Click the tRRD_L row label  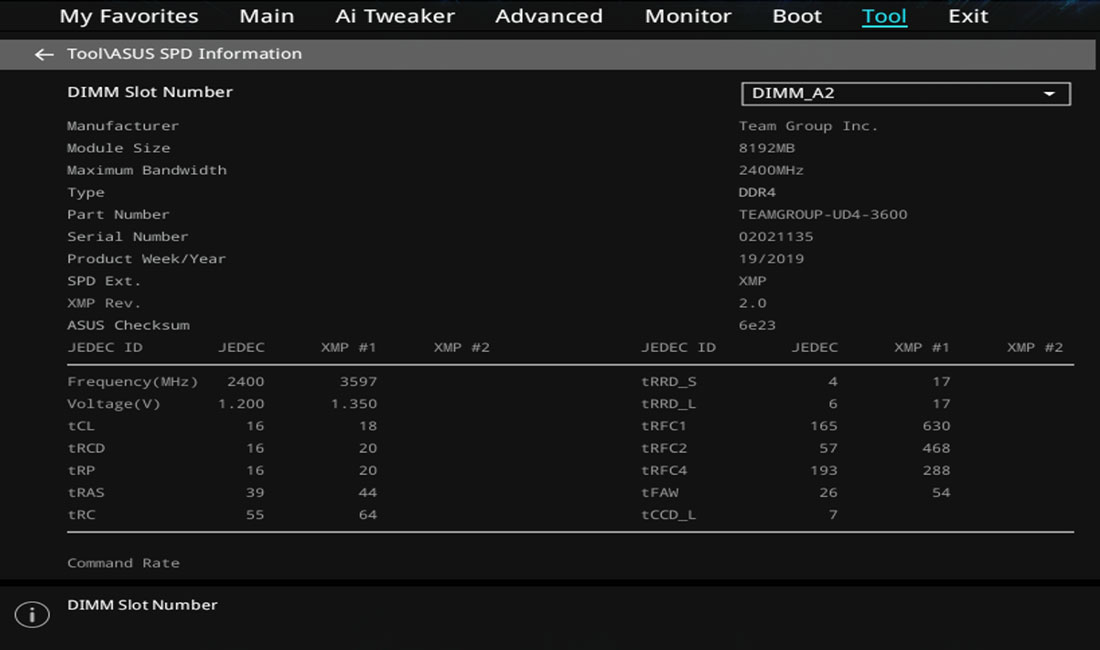[x=669, y=405]
